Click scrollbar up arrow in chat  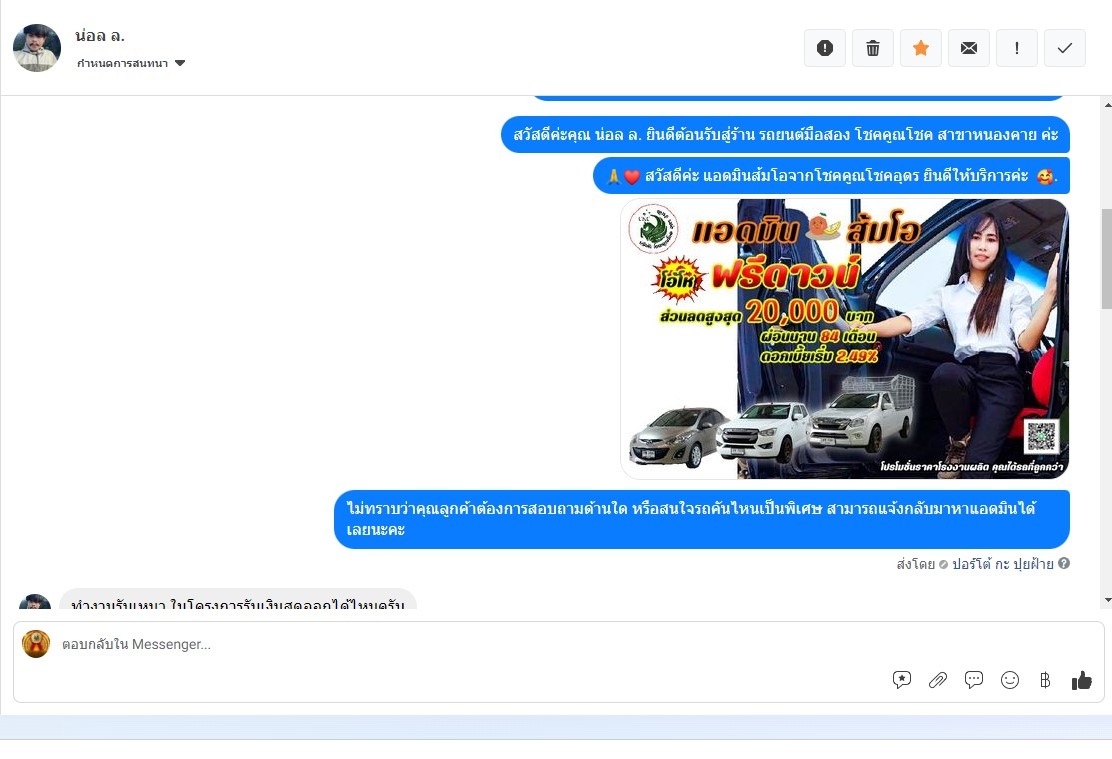[x=1107, y=105]
